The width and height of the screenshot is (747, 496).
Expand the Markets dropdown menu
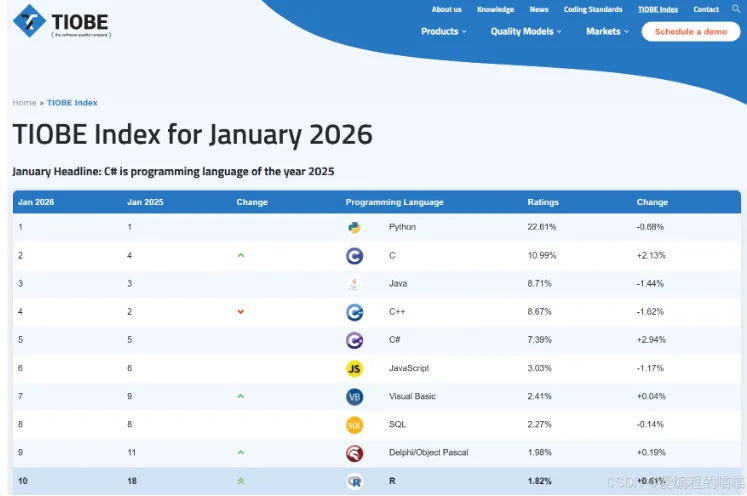click(x=607, y=31)
